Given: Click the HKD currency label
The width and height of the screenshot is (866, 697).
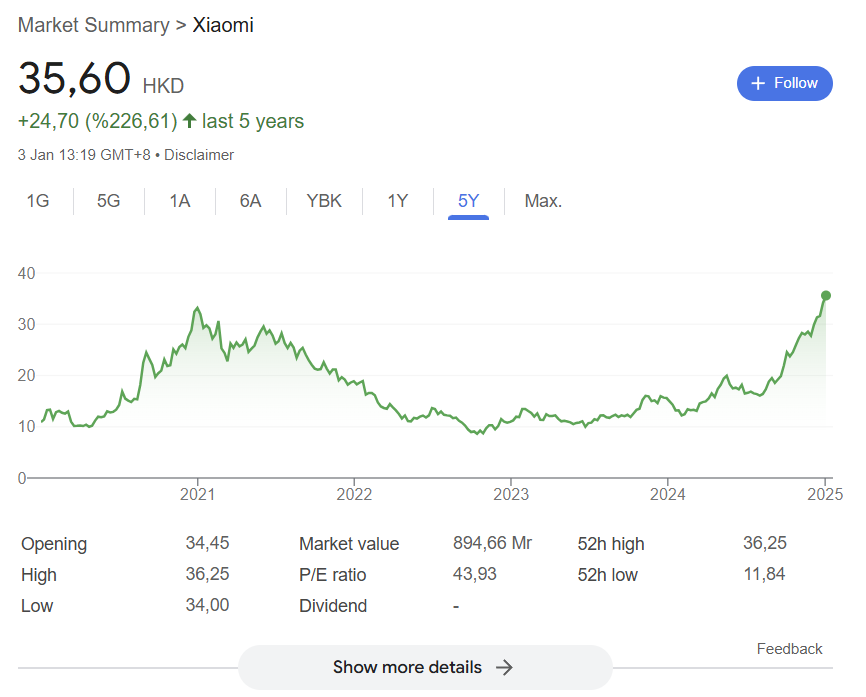Looking at the screenshot, I should point(163,86).
